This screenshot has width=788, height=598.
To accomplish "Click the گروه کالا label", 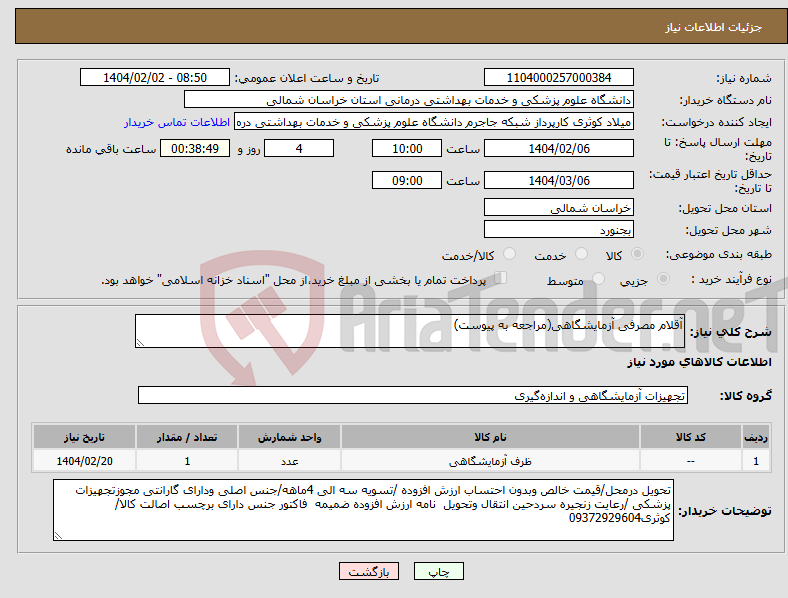I will [x=746, y=396].
